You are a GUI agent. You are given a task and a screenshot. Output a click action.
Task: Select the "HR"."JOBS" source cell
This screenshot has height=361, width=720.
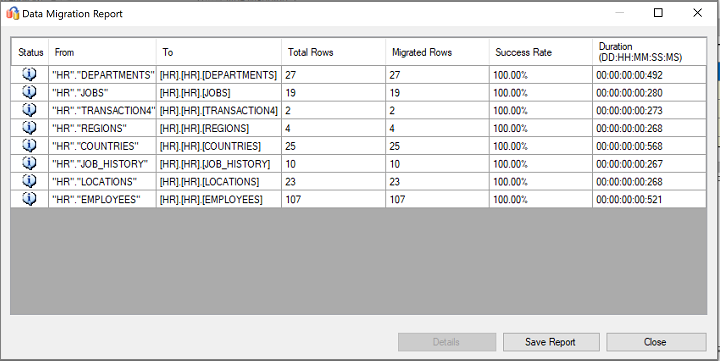click(102, 93)
